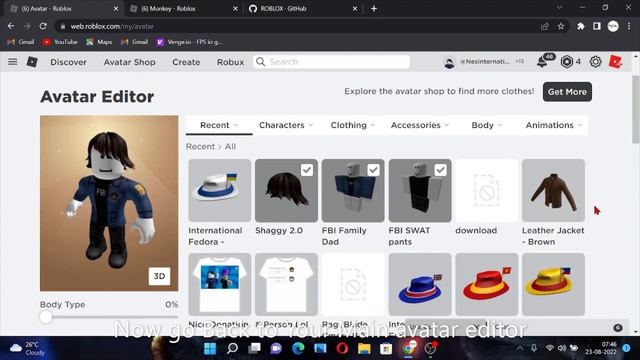Go back using browser back arrow
This screenshot has height=360, width=640.
[11, 26]
